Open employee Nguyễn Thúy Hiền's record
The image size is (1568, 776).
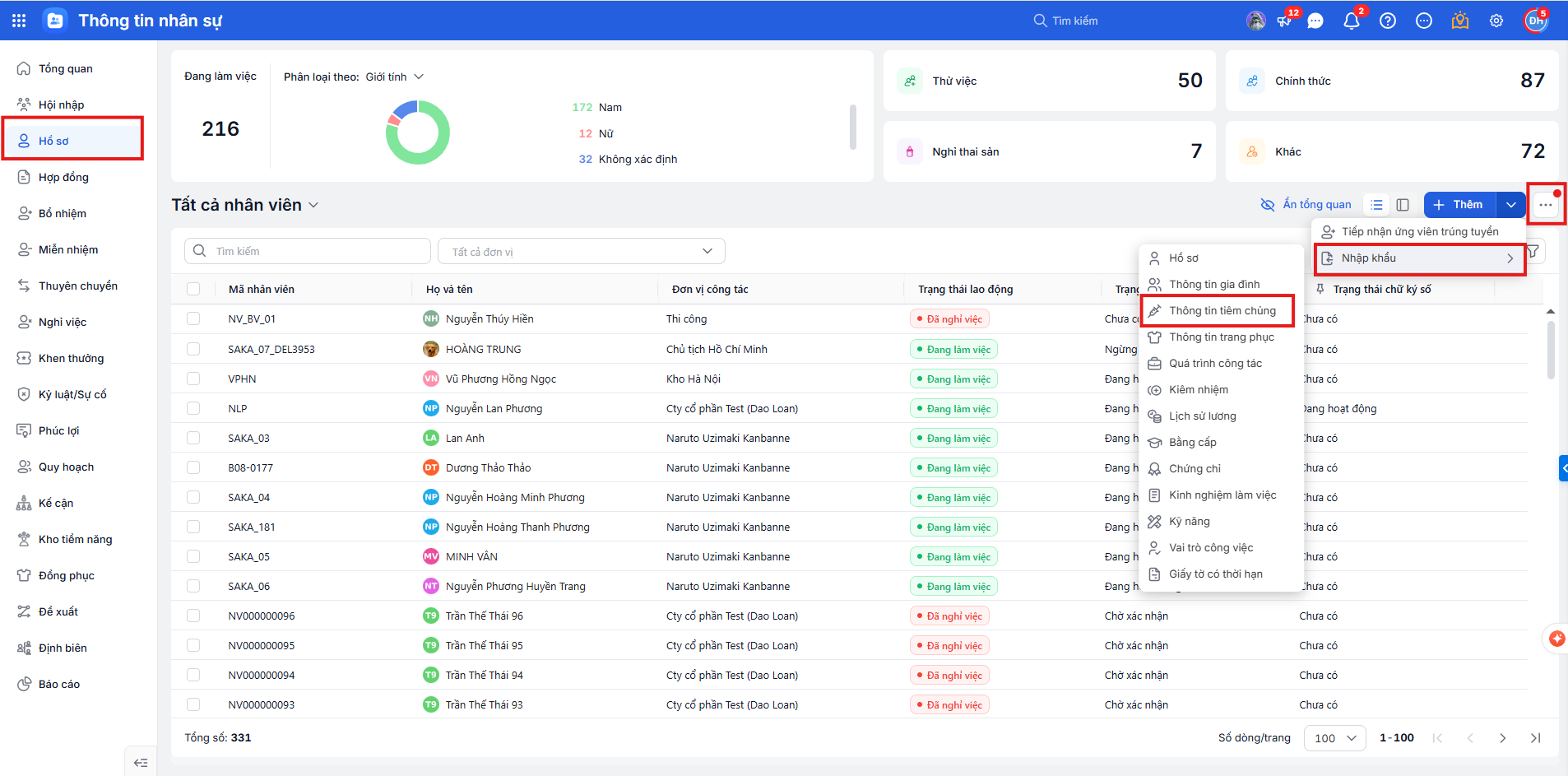(x=489, y=318)
